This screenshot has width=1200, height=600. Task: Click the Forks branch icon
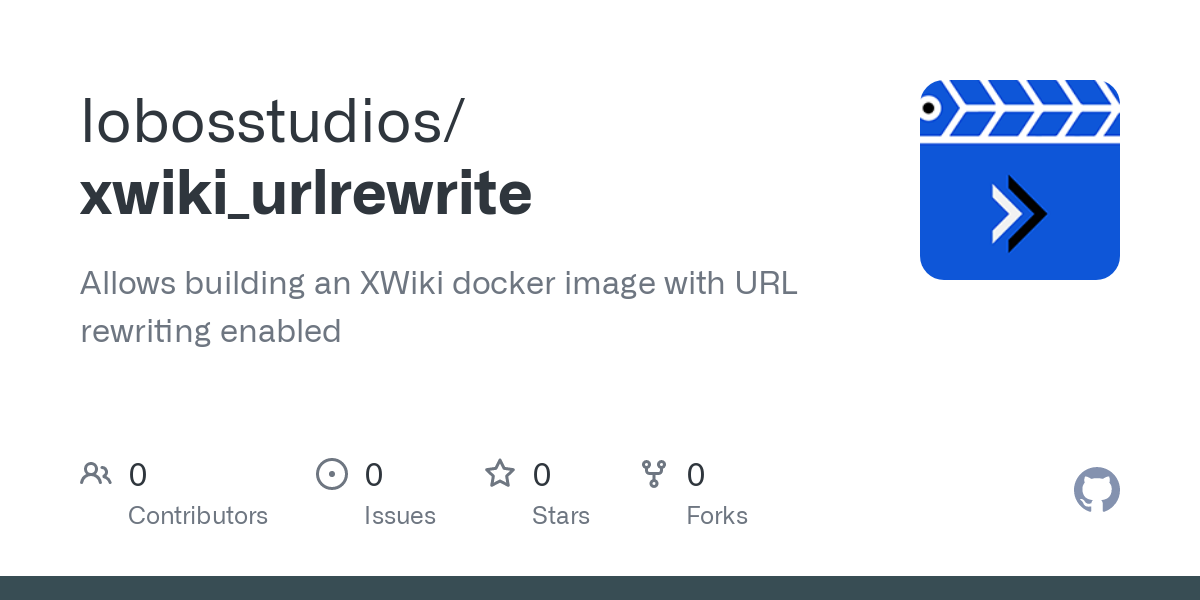(654, 474)
